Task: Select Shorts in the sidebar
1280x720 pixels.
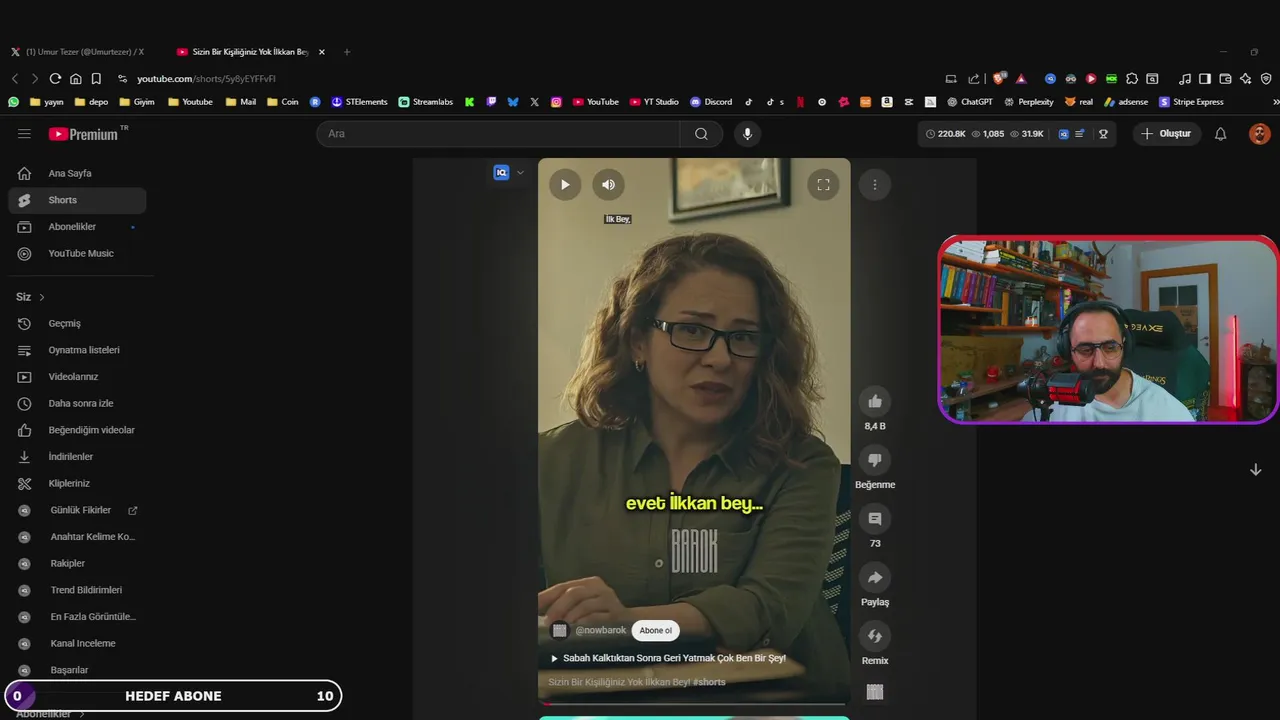Action: pyautogui.click(x=77, y=200)
